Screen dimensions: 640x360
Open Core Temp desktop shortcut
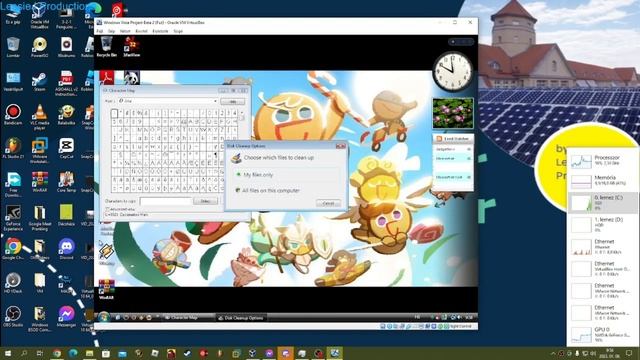tap(66, 182)
